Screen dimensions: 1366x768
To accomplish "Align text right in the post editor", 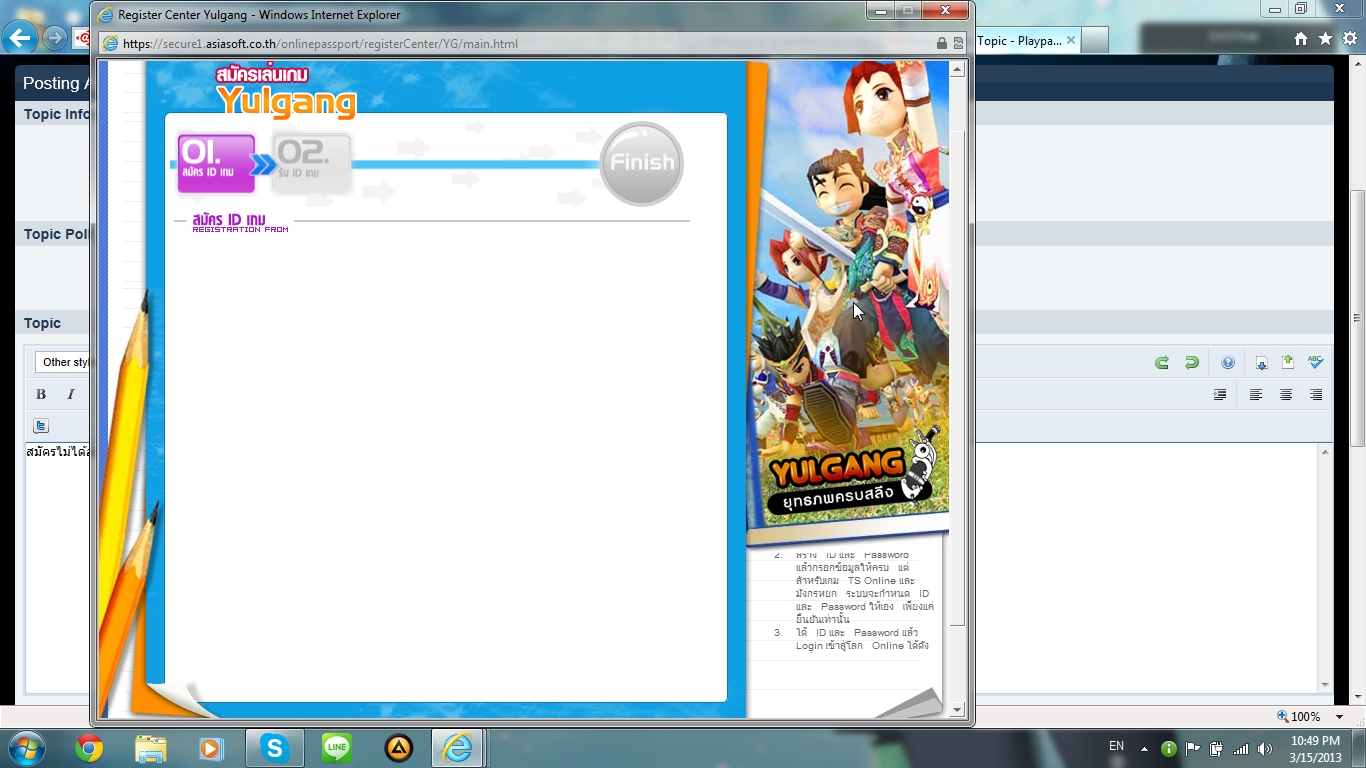I will 1316,395.
